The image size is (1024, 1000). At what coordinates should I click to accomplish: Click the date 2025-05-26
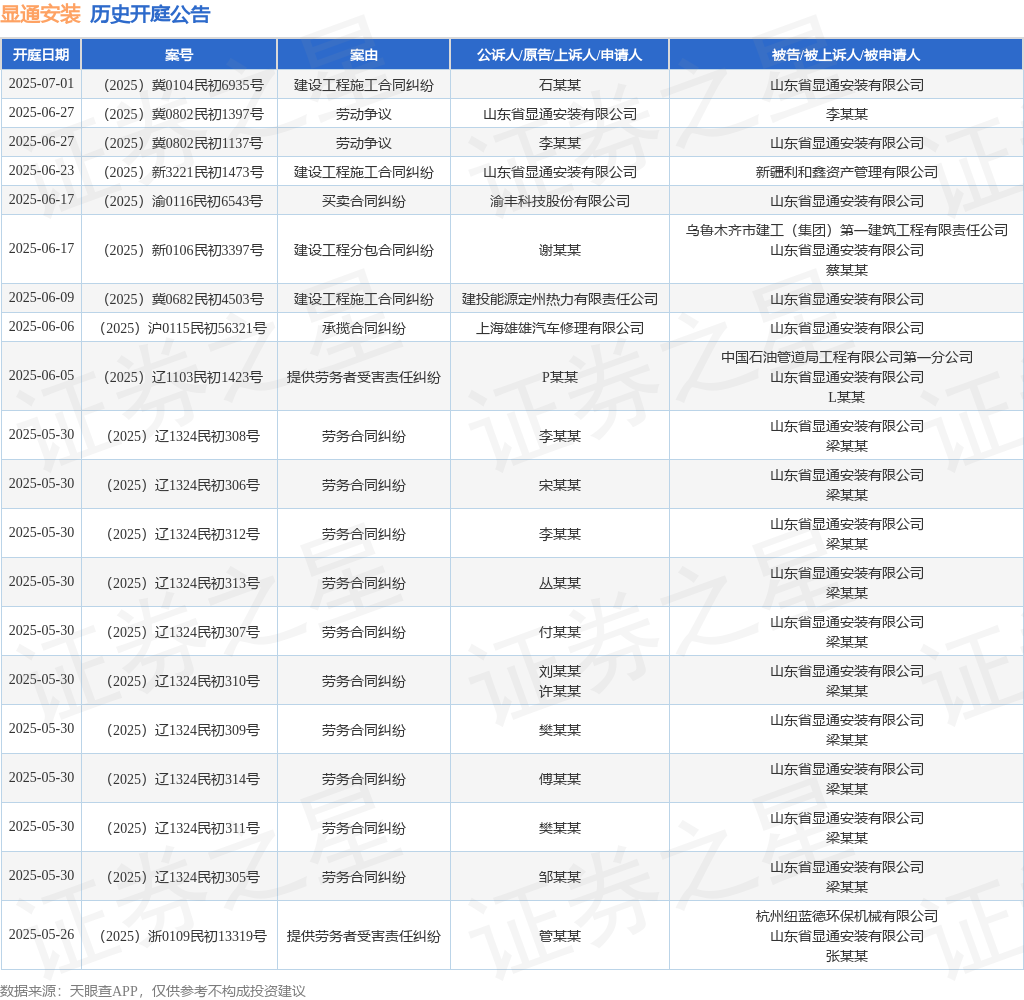click(41, 935)
